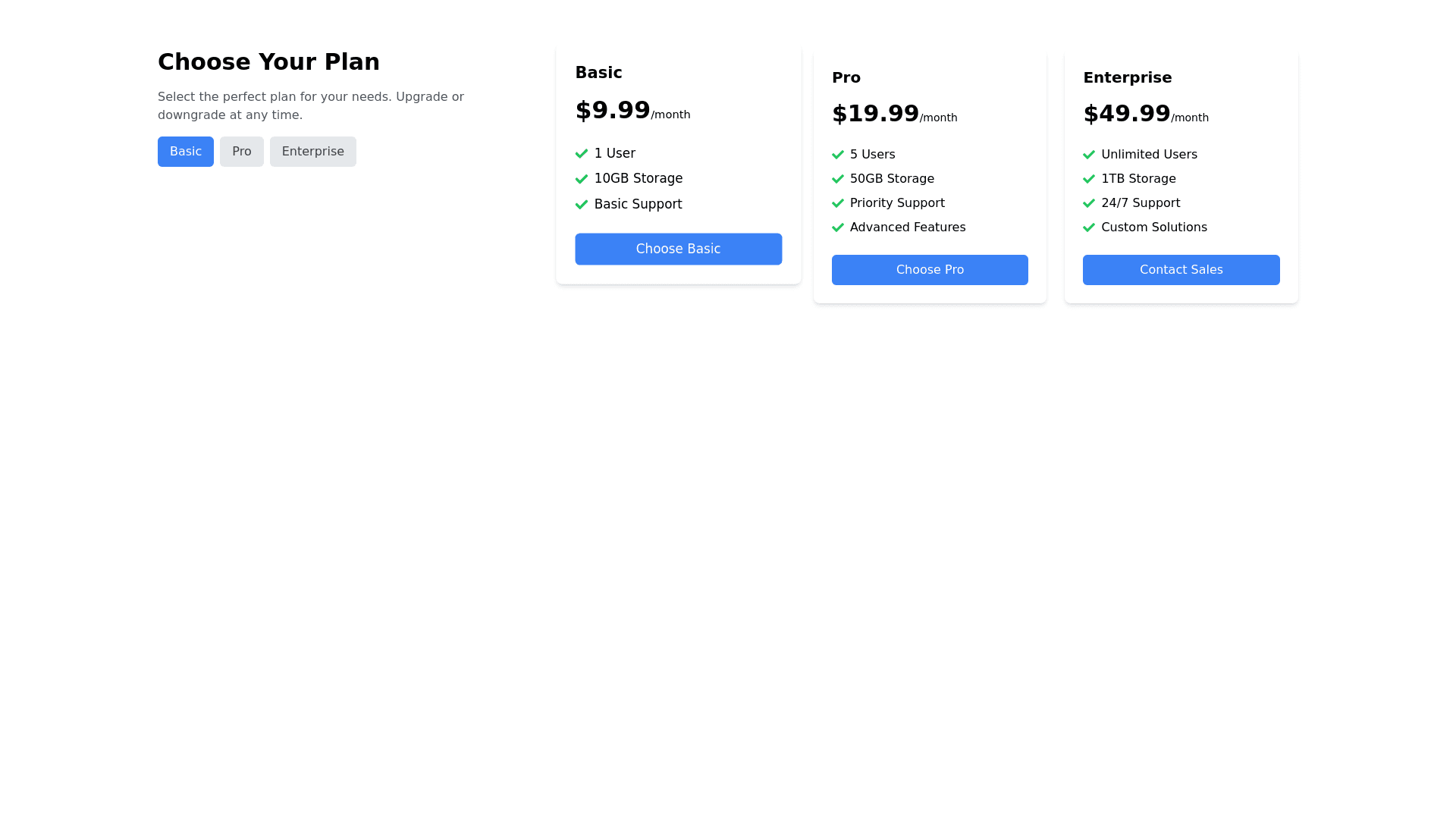Select the Enterprise plan tab
Image resolution: width=1456 pixels, height=819 pixels.
[x=312, y=152]
